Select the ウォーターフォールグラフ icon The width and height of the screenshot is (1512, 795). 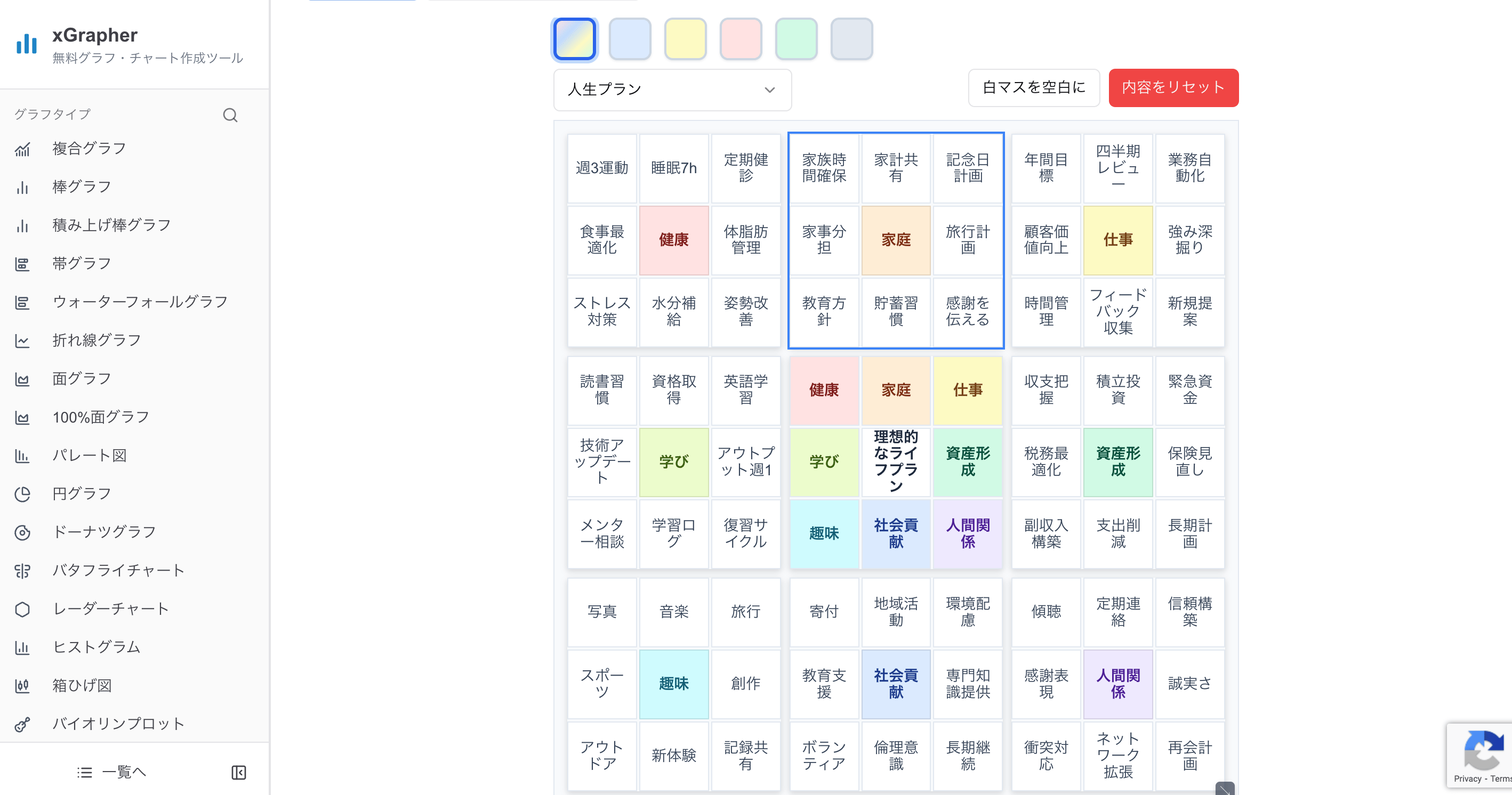22,302
